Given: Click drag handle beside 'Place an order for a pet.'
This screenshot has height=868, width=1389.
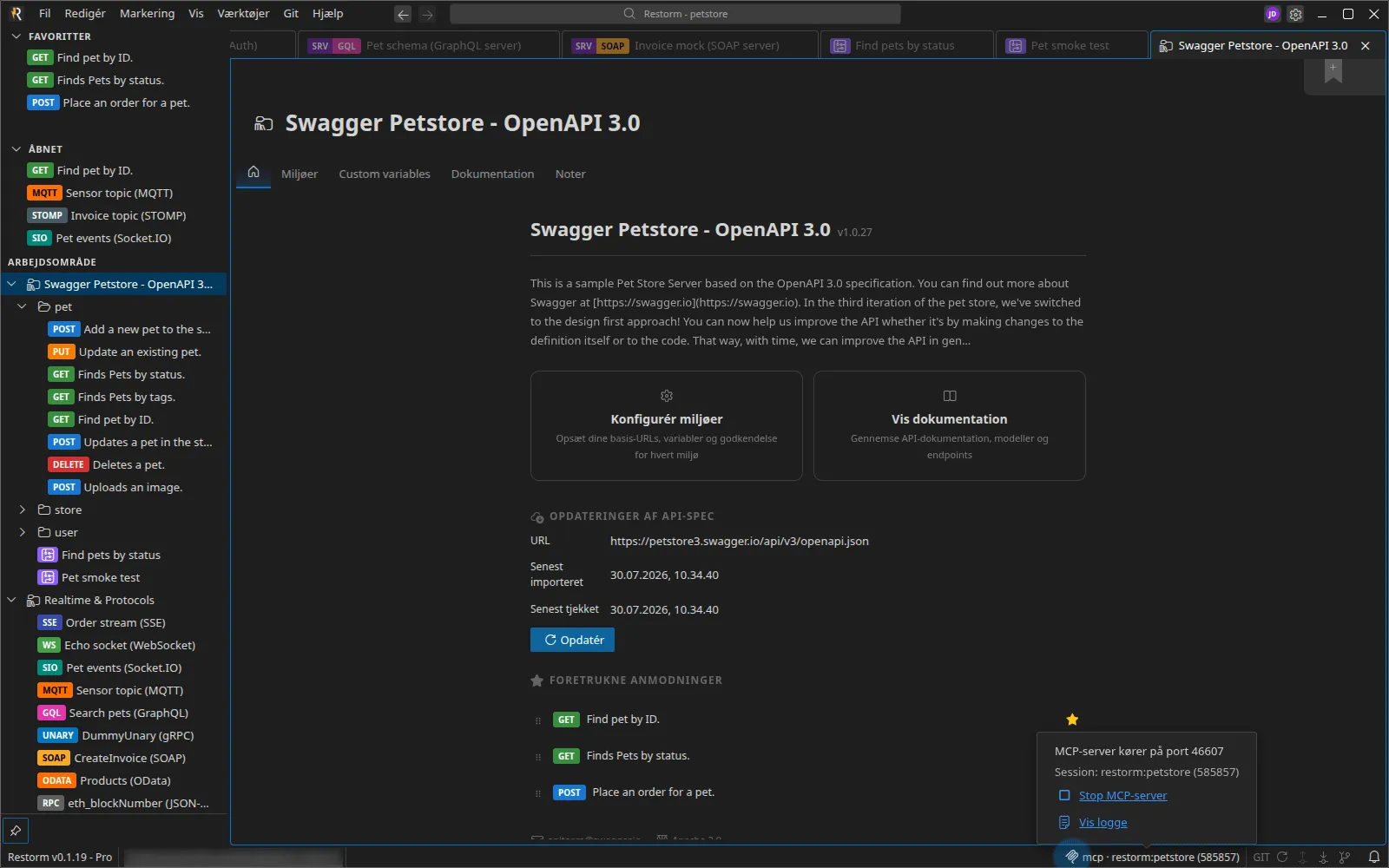Looking at the screenshot, I should 538,792.
